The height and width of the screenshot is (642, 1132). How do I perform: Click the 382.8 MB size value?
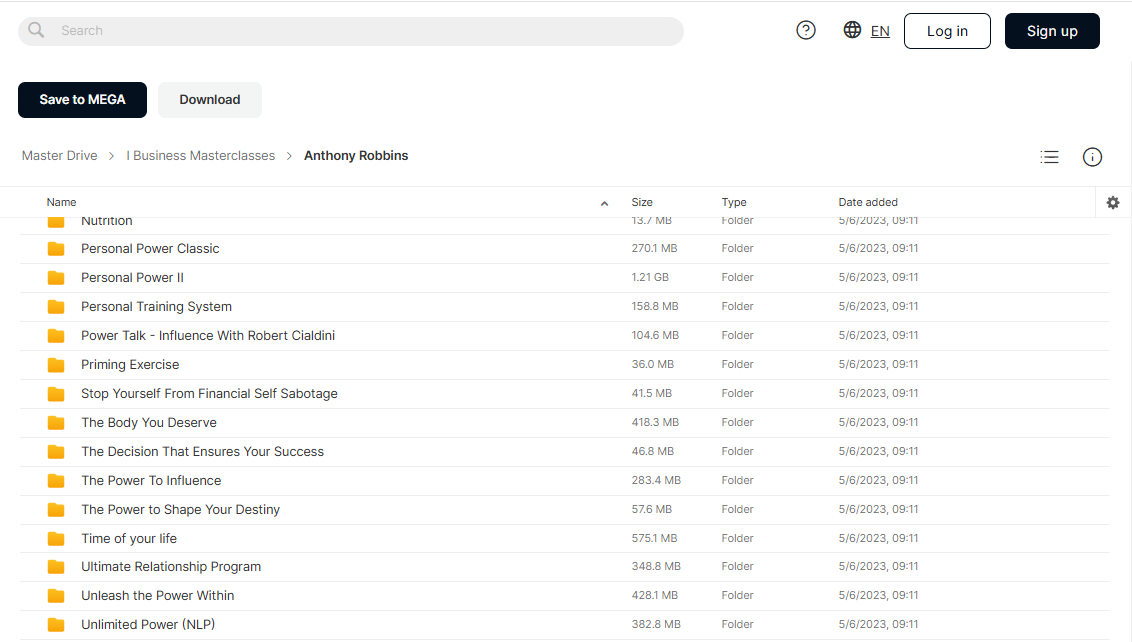click(656, 624)
